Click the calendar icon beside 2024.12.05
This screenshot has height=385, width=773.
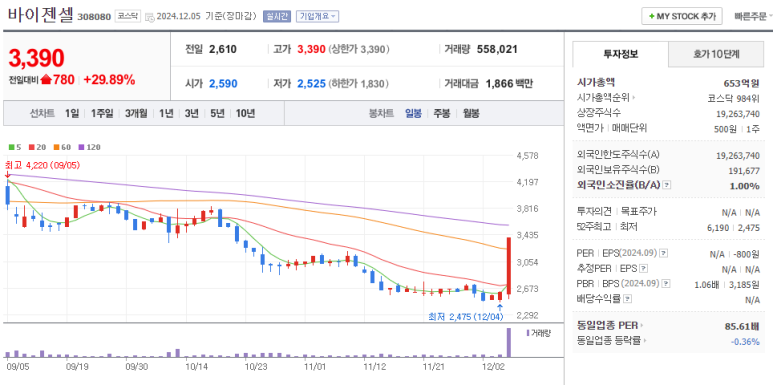coord(150,16)
